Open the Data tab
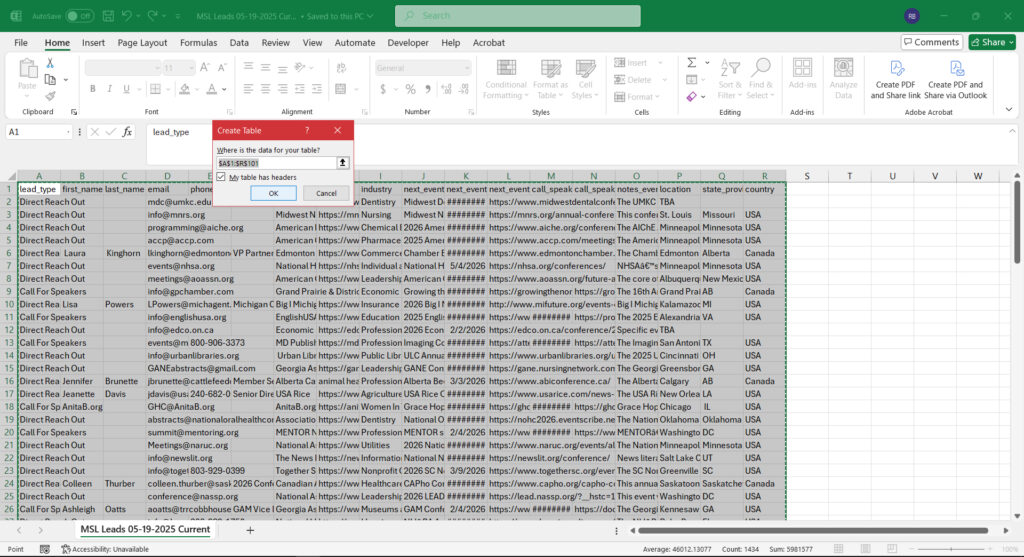Screen dimensions: 1024x557 [x=239, y=42]
